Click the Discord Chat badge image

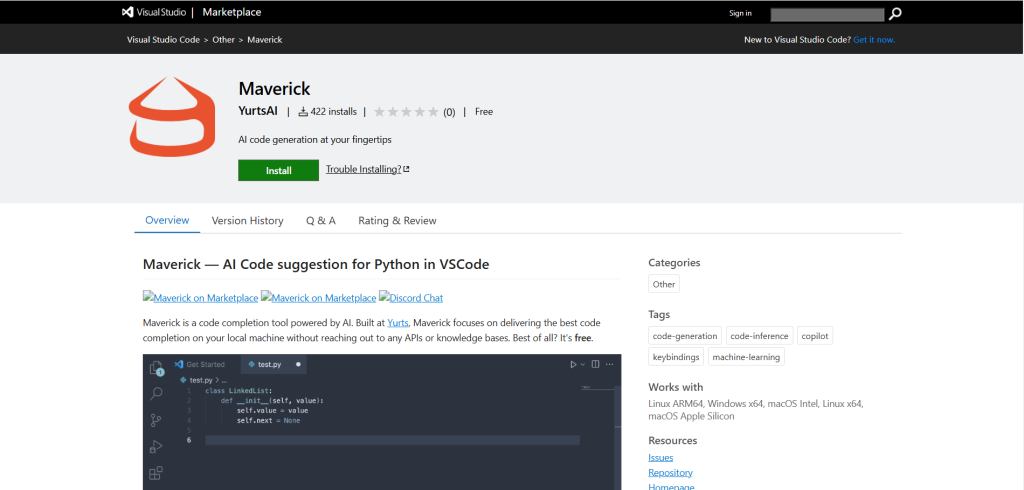coord(411,298)
